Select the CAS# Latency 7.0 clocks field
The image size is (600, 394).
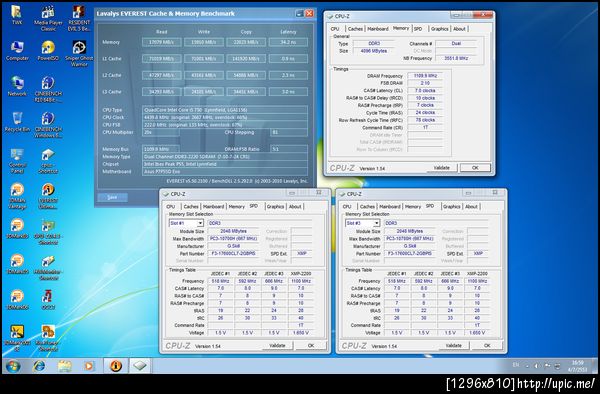pos(425,91)
